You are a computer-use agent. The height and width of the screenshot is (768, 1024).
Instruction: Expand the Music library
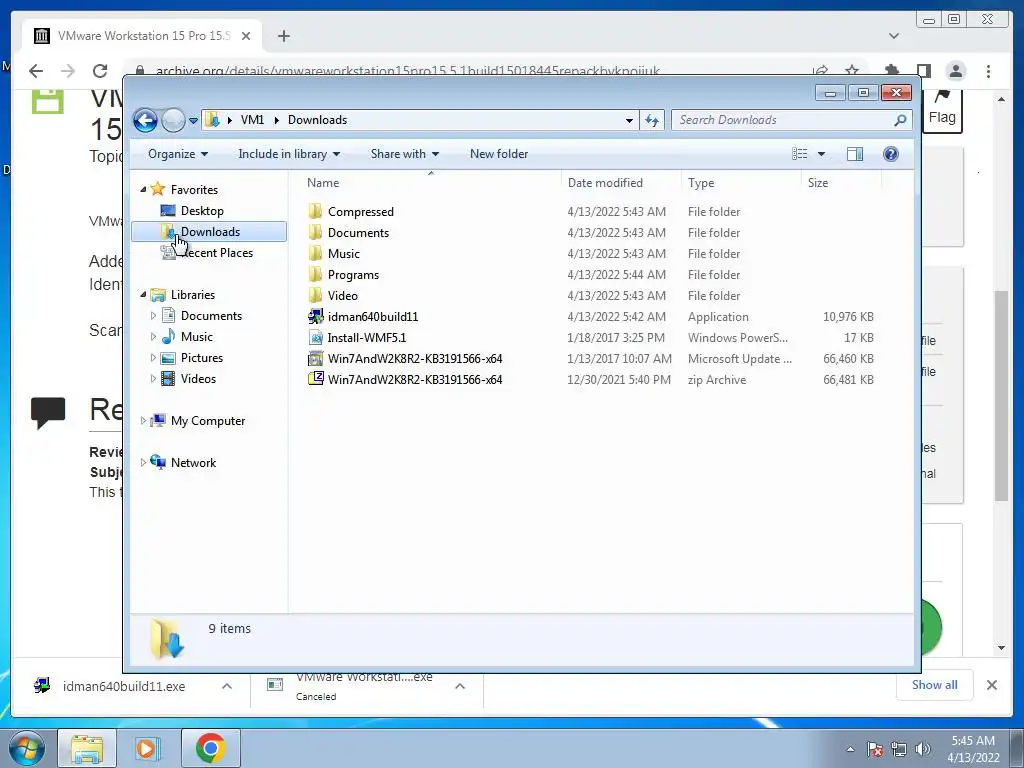point(153,337)
